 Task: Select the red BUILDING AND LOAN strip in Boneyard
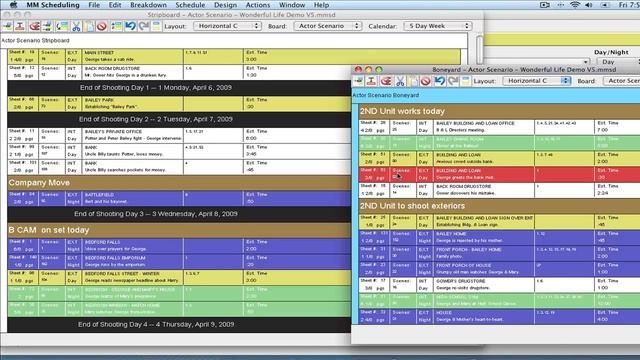pyautogui.click(x=499, y=174)
